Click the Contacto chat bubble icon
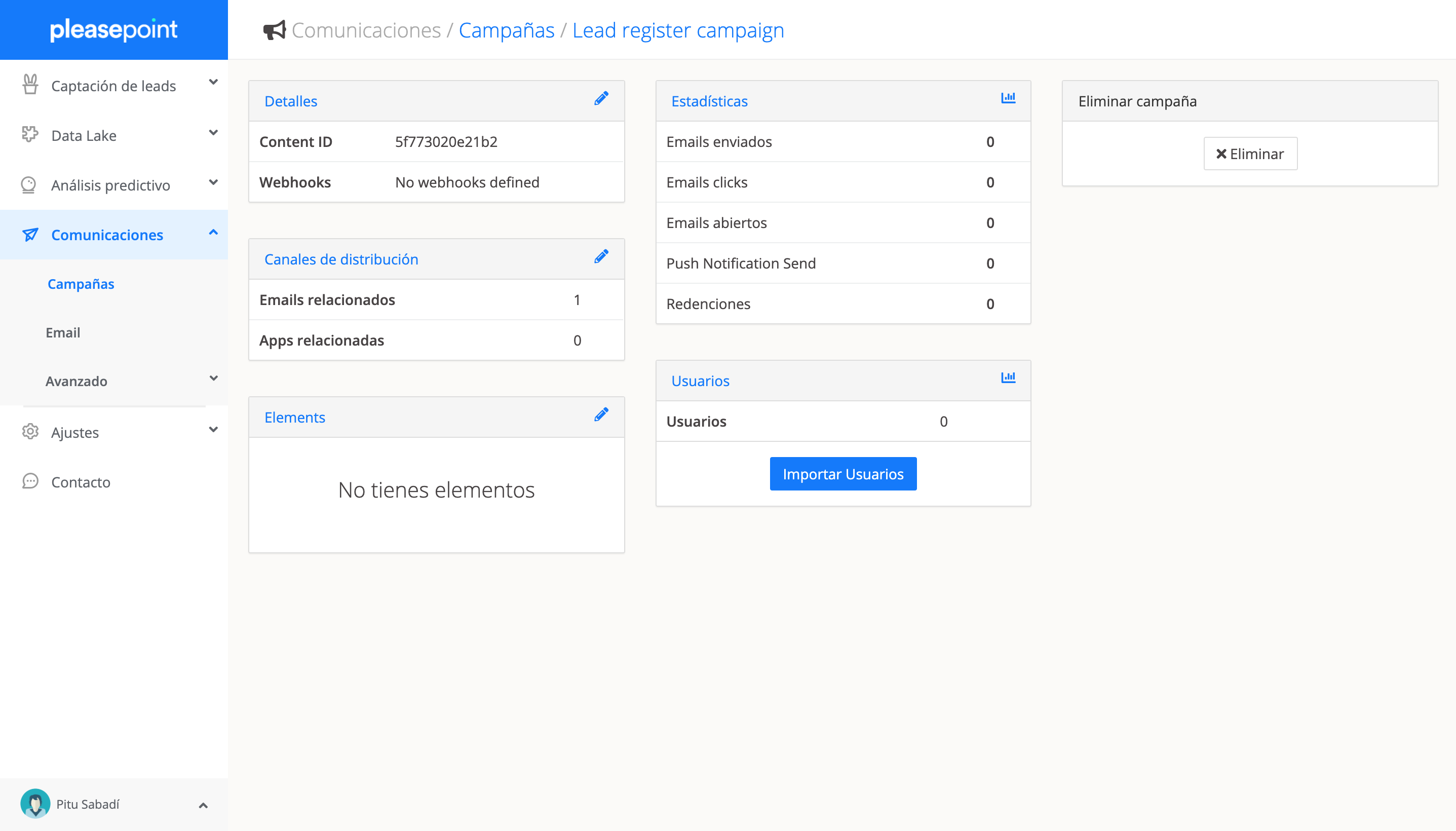Viewport: 1456px width, 831px height. 30,481
